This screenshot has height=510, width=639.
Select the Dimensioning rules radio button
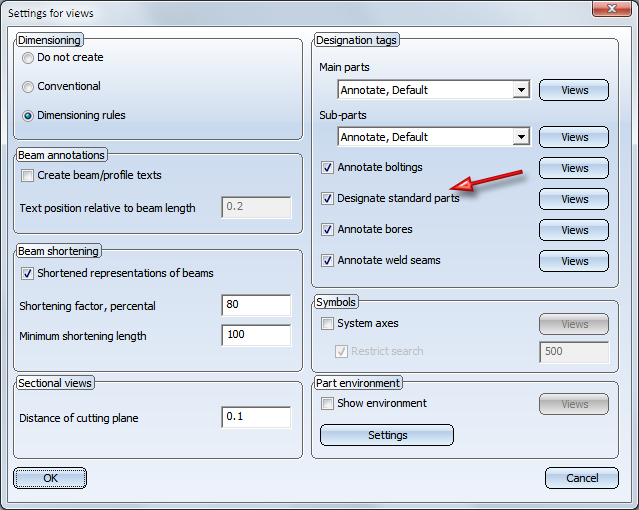(x=28, y=116)
